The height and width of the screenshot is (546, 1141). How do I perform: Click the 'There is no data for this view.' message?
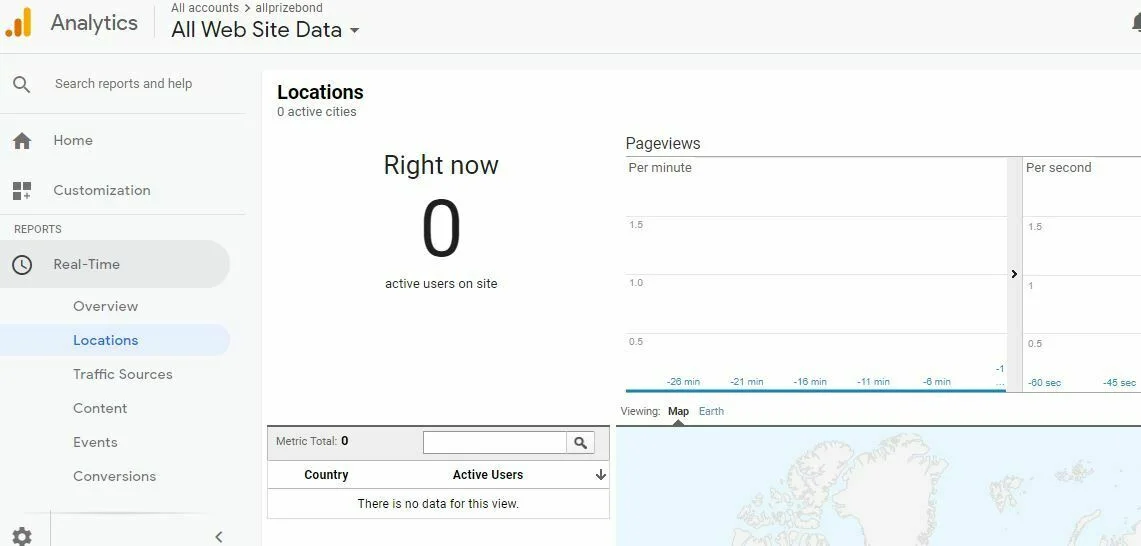click(438, 504)
